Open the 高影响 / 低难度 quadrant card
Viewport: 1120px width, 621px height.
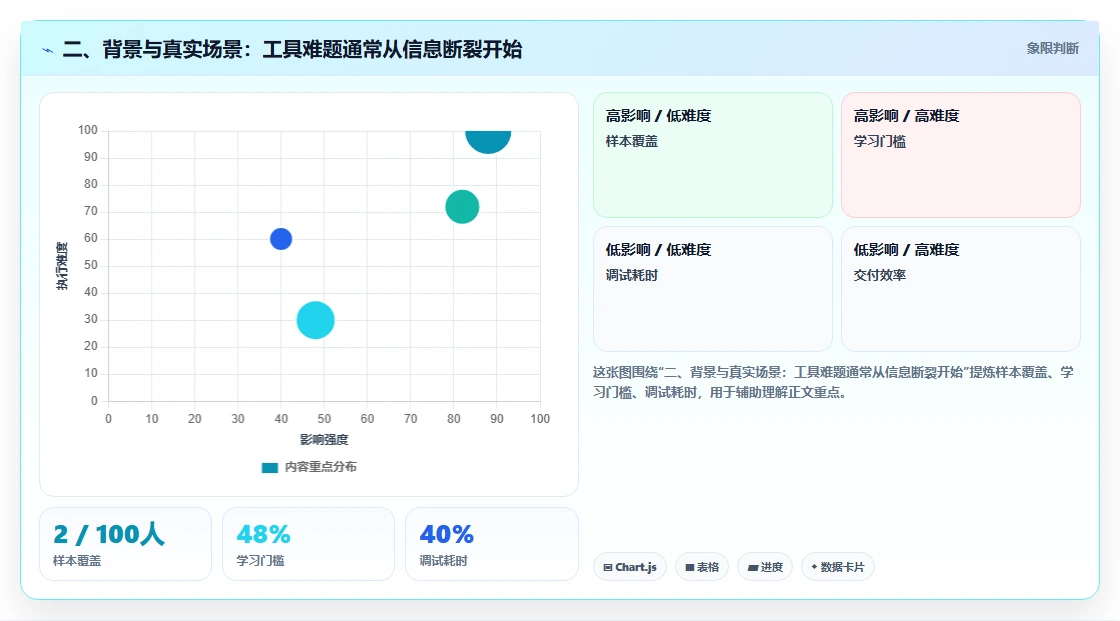point(713,154)
